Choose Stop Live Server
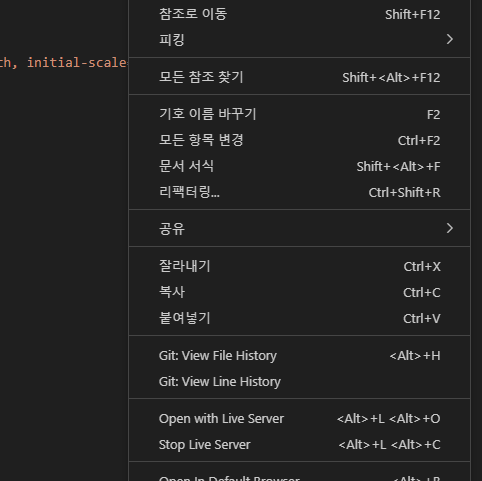 [299, 444]
